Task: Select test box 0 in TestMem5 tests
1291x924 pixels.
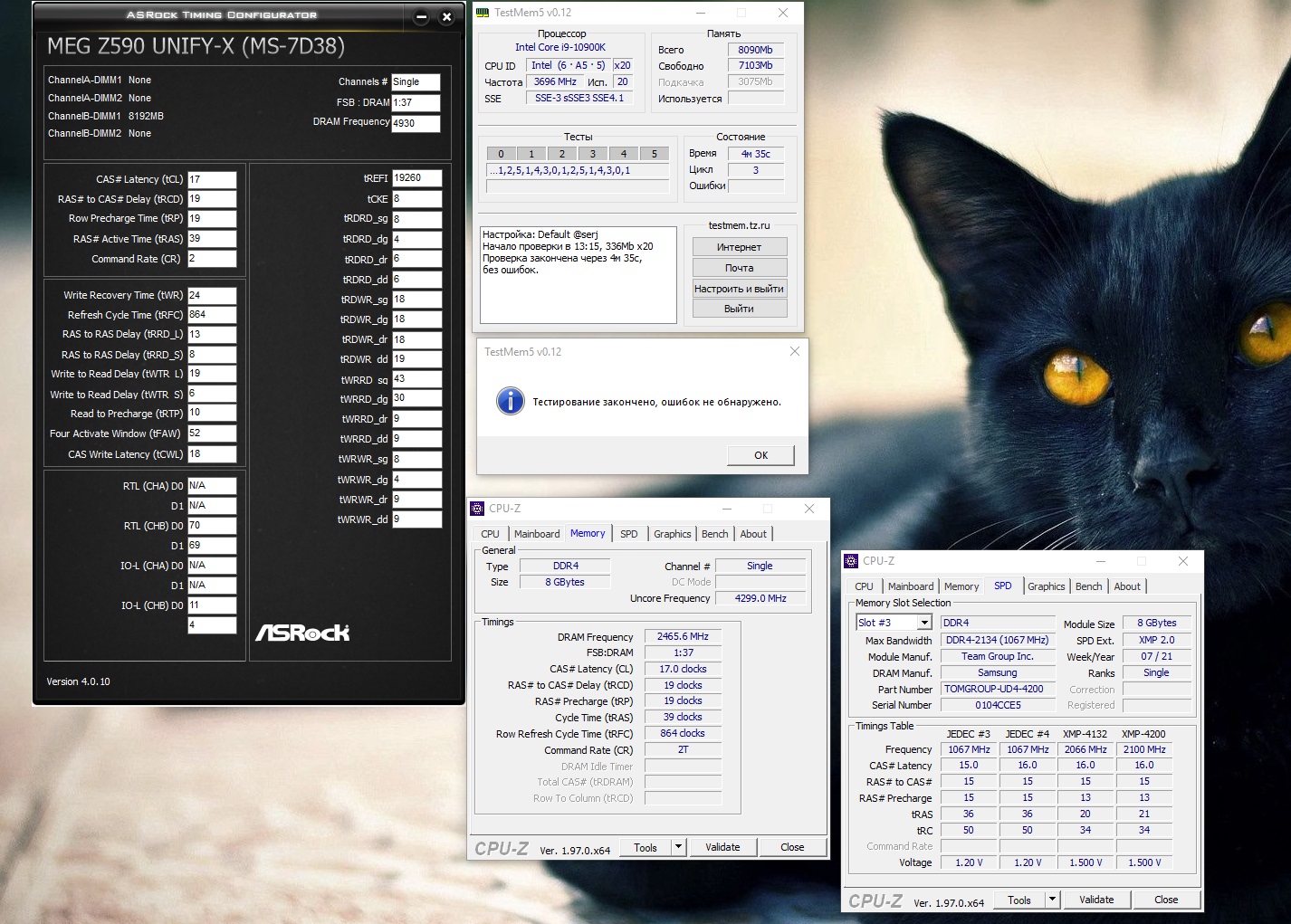Action: pyautogui.click(x=501, y=154)
